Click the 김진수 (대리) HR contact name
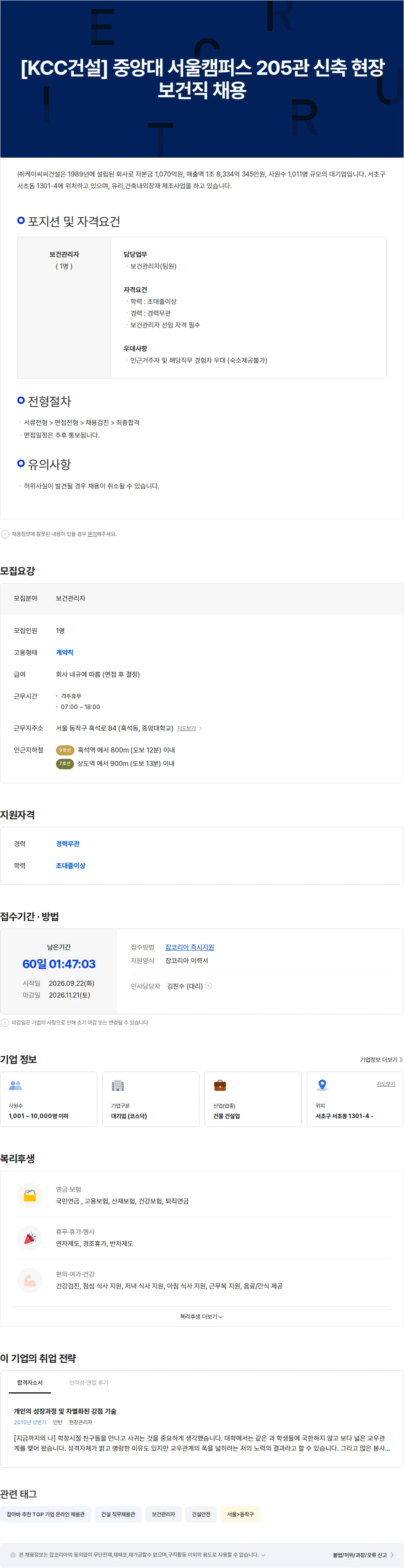The image size is (404, 1568). tap(185, 986)
